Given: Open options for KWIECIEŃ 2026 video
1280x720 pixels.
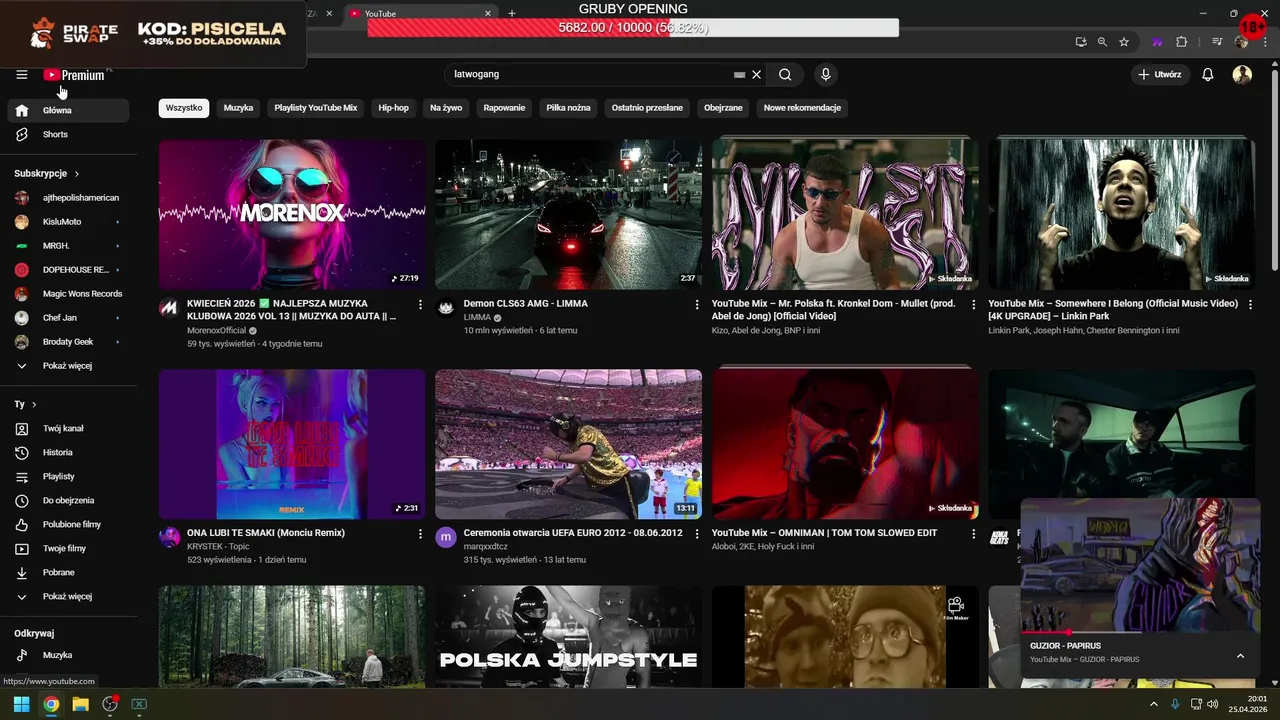Looking at the screenshot, I should point(420,304).
